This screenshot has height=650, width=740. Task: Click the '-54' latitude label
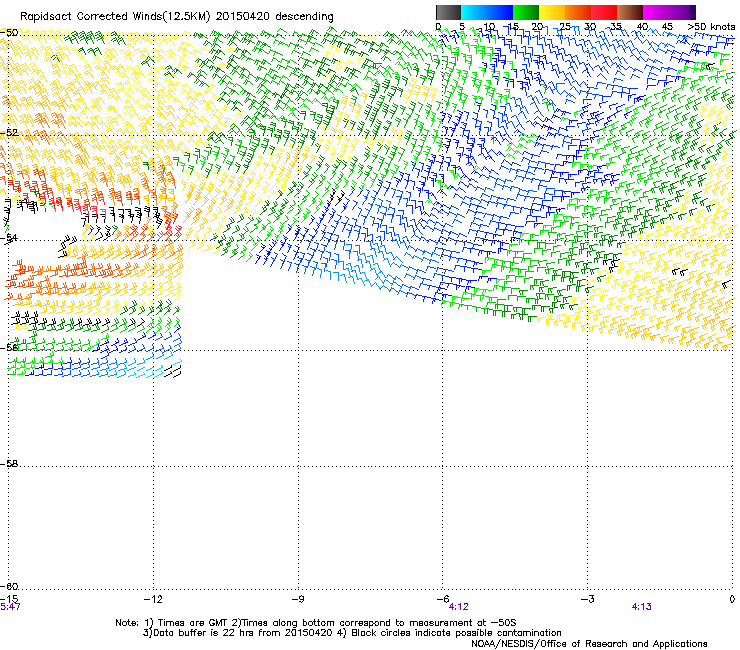(x=9, y=237)
